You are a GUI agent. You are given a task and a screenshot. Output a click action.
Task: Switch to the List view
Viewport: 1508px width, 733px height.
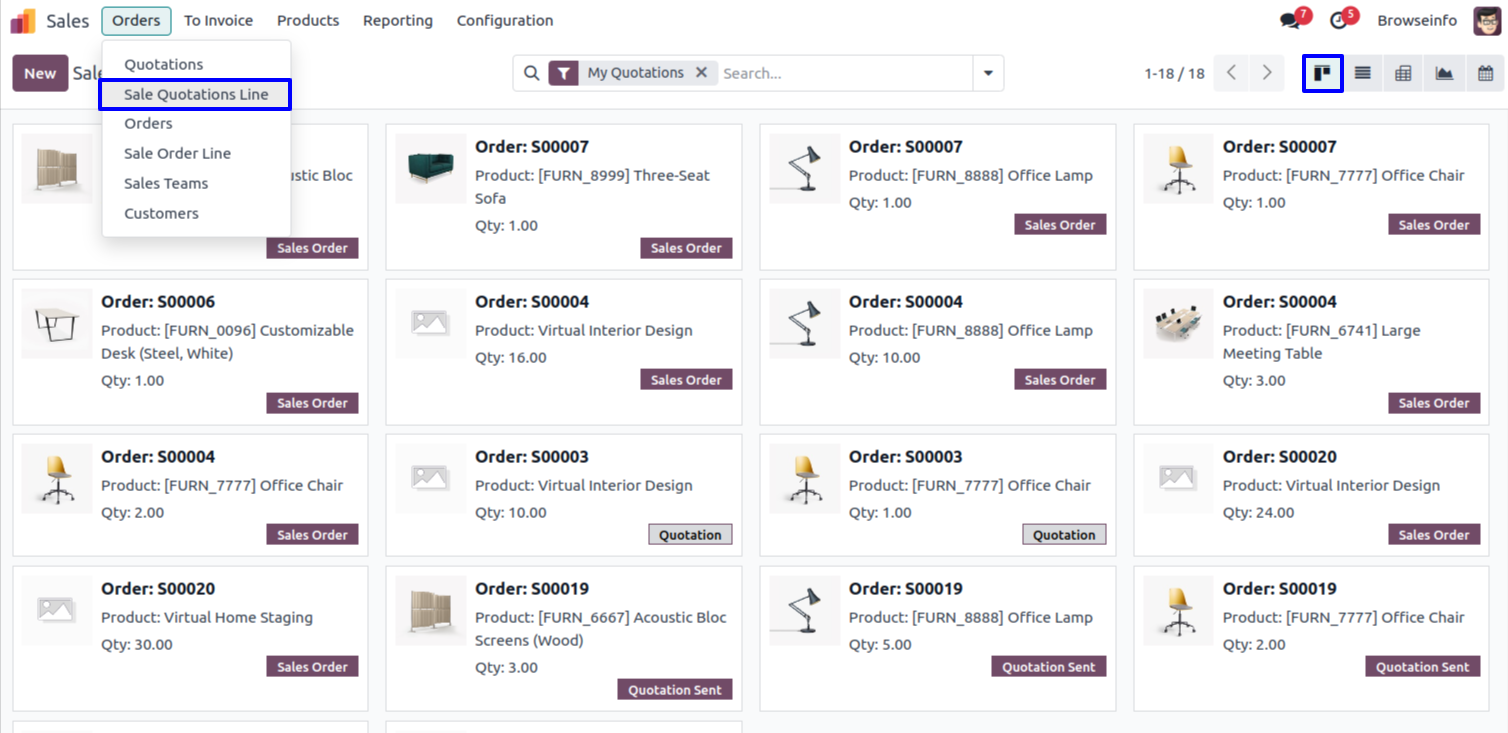point(1363,73)
